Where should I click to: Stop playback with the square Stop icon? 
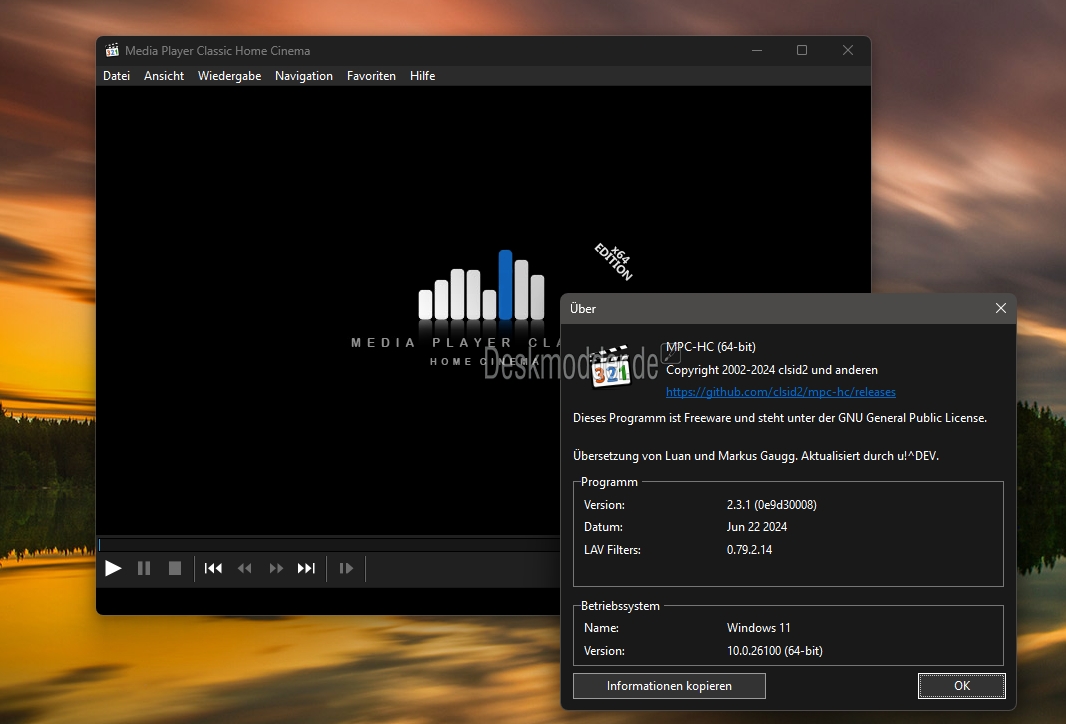[x=175, y=568]
